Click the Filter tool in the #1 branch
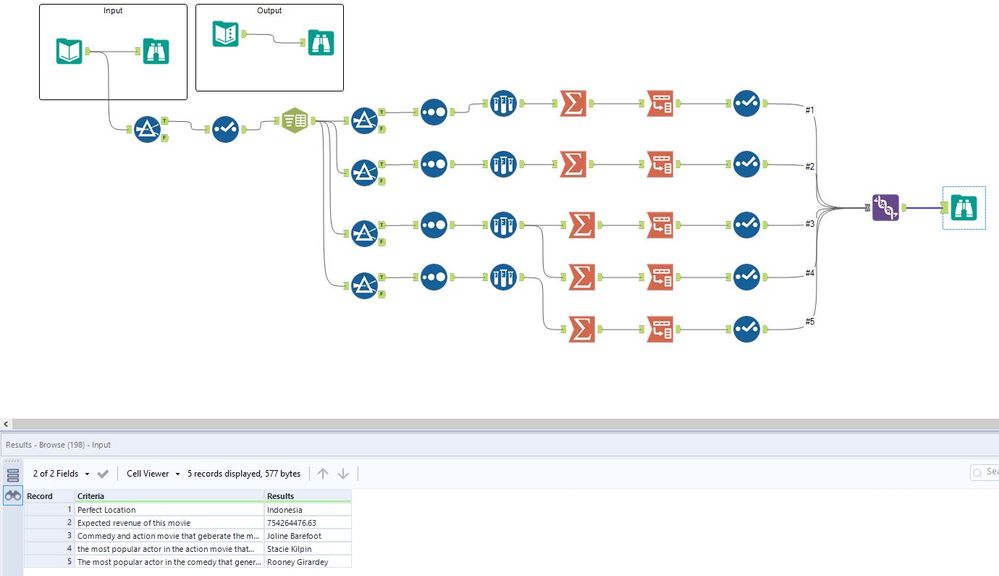999x576 pixels. click(364, 120)
